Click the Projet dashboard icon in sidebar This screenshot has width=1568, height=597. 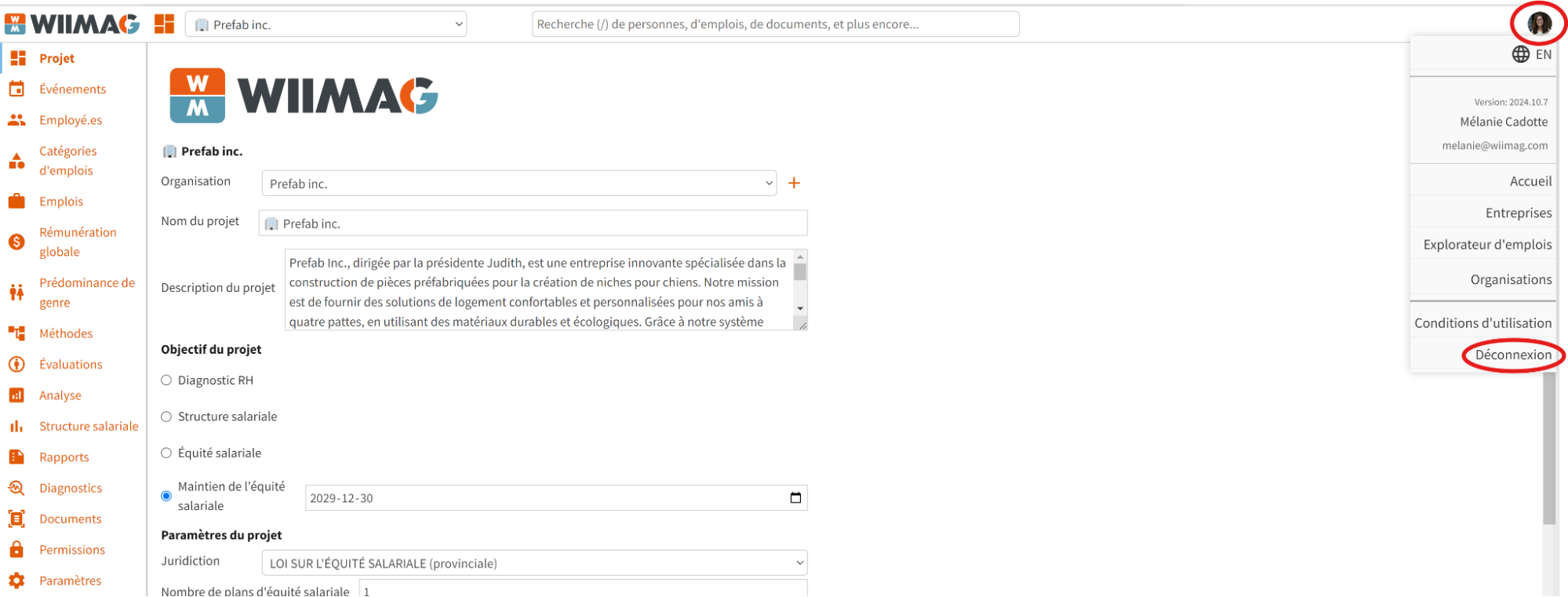[17, 58]
